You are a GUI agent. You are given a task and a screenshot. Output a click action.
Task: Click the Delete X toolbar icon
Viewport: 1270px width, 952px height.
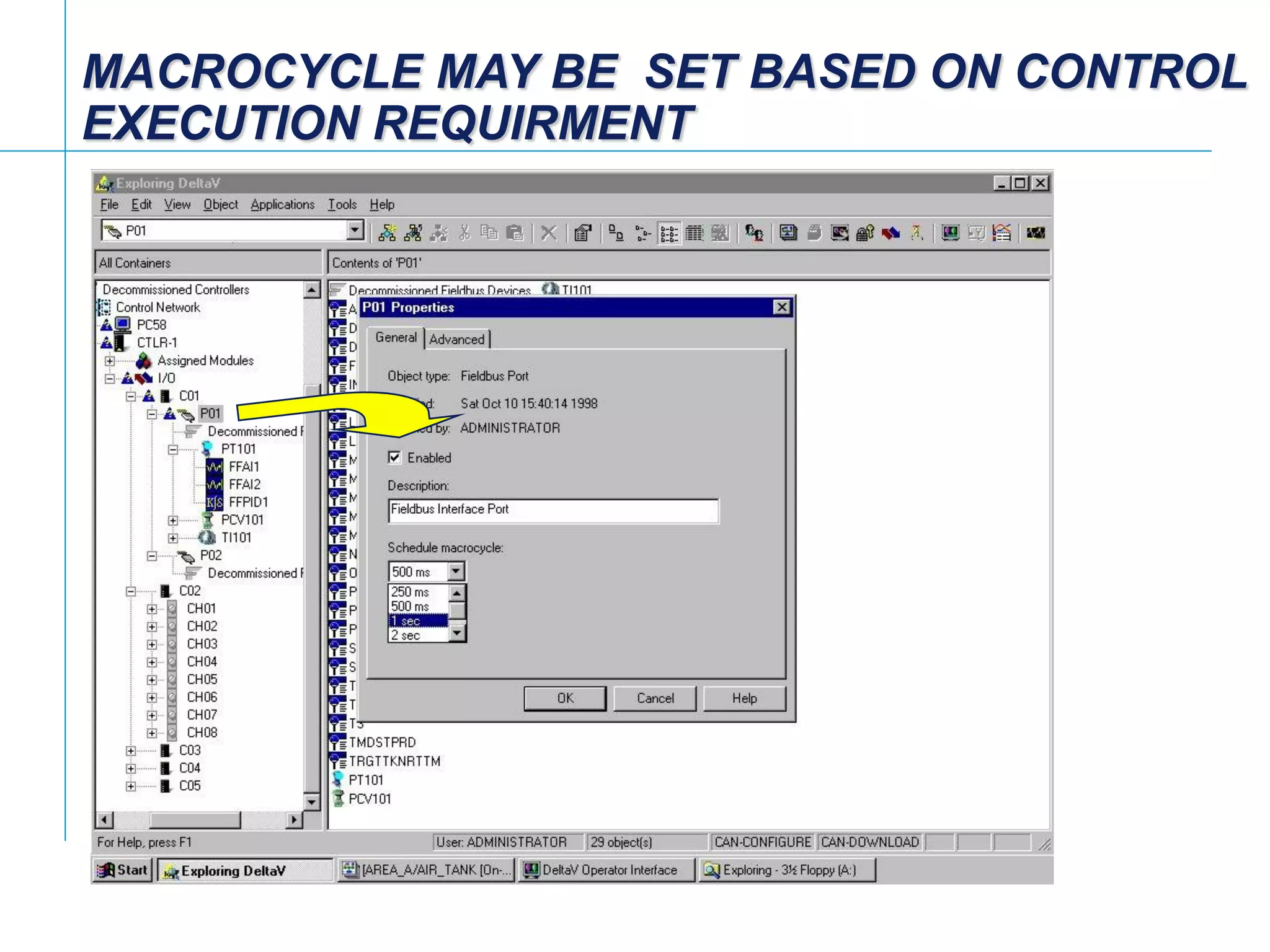(x=549, y=233)
